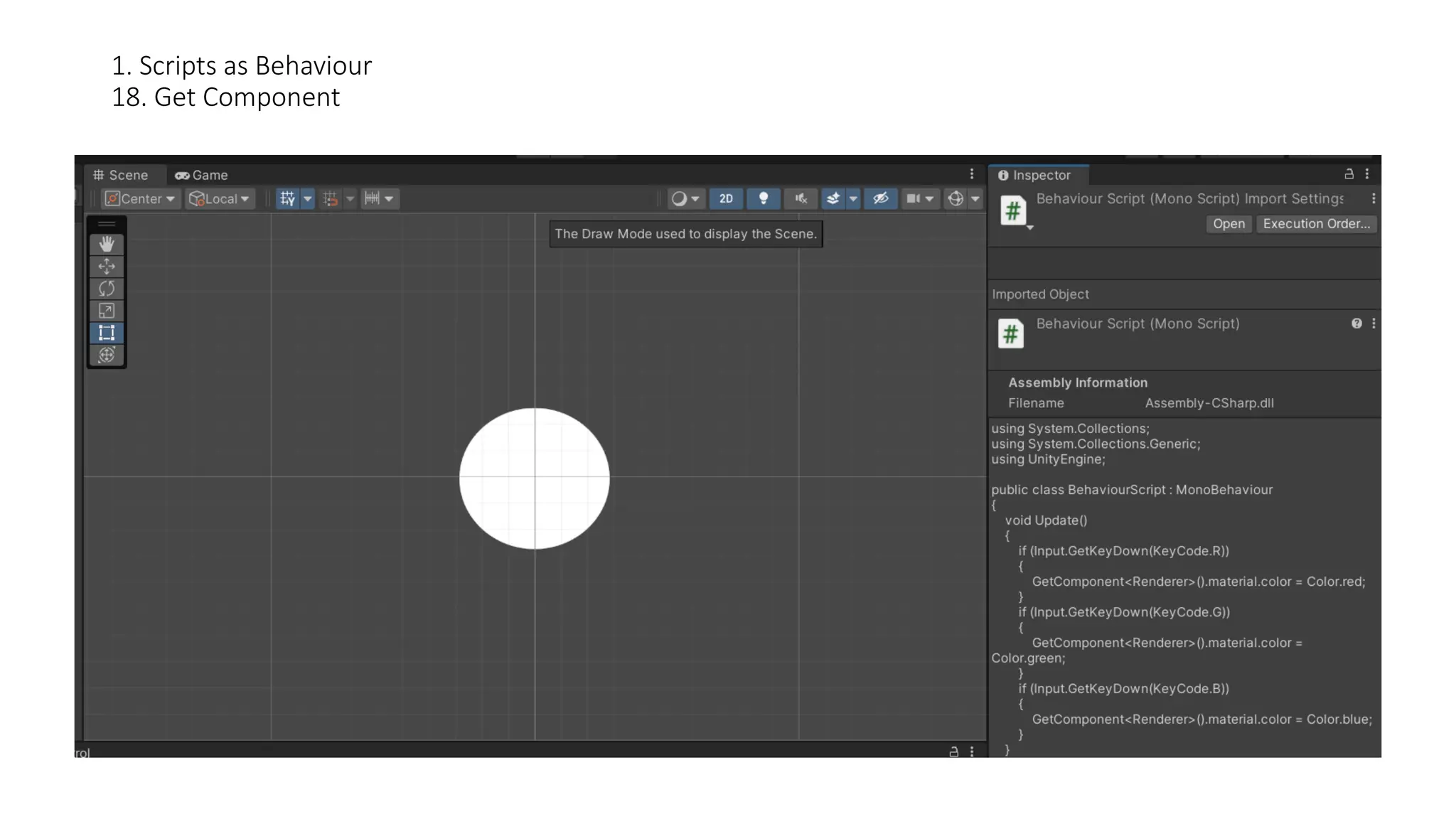Toggle scene lighting bulb
The image size is (1456, 819).
coord(764,199)
